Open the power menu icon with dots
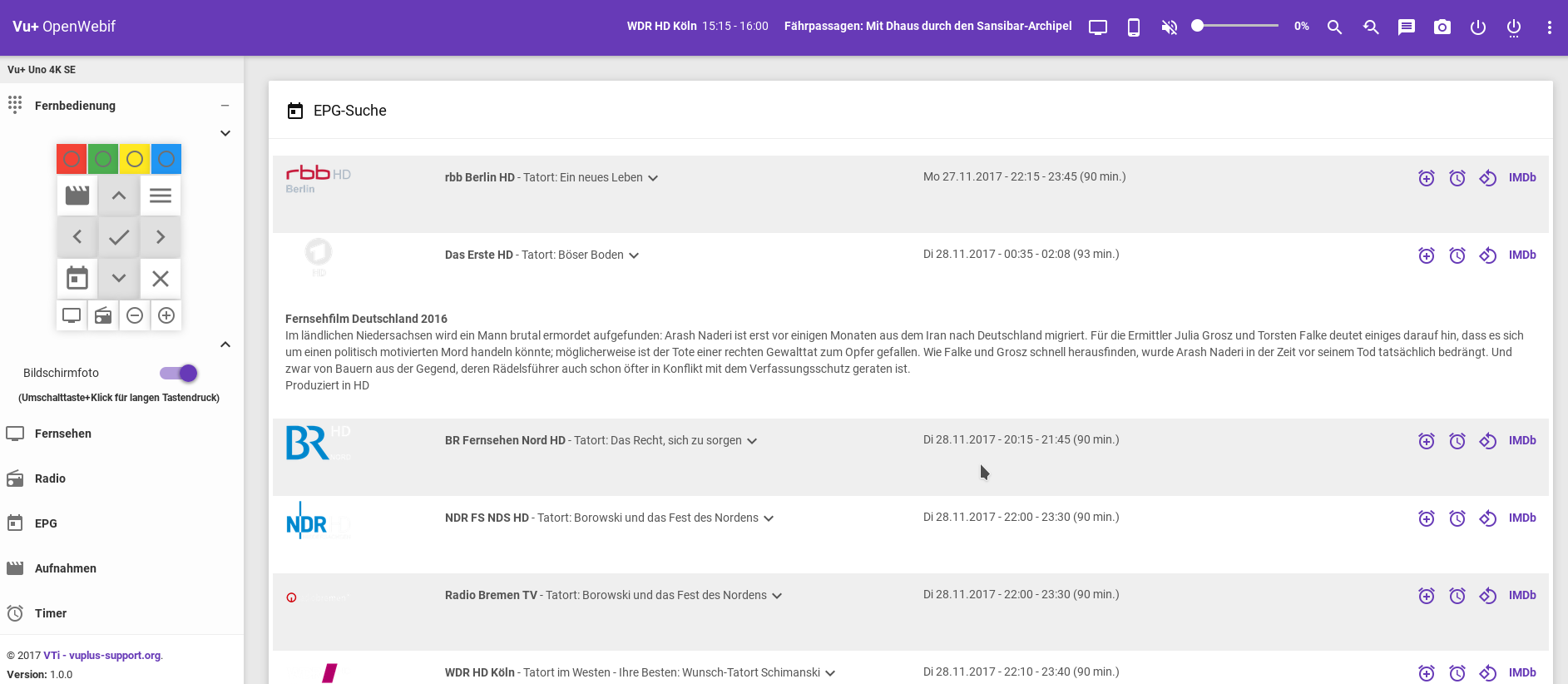The image size is (1568, 684). coord(1514,27)
